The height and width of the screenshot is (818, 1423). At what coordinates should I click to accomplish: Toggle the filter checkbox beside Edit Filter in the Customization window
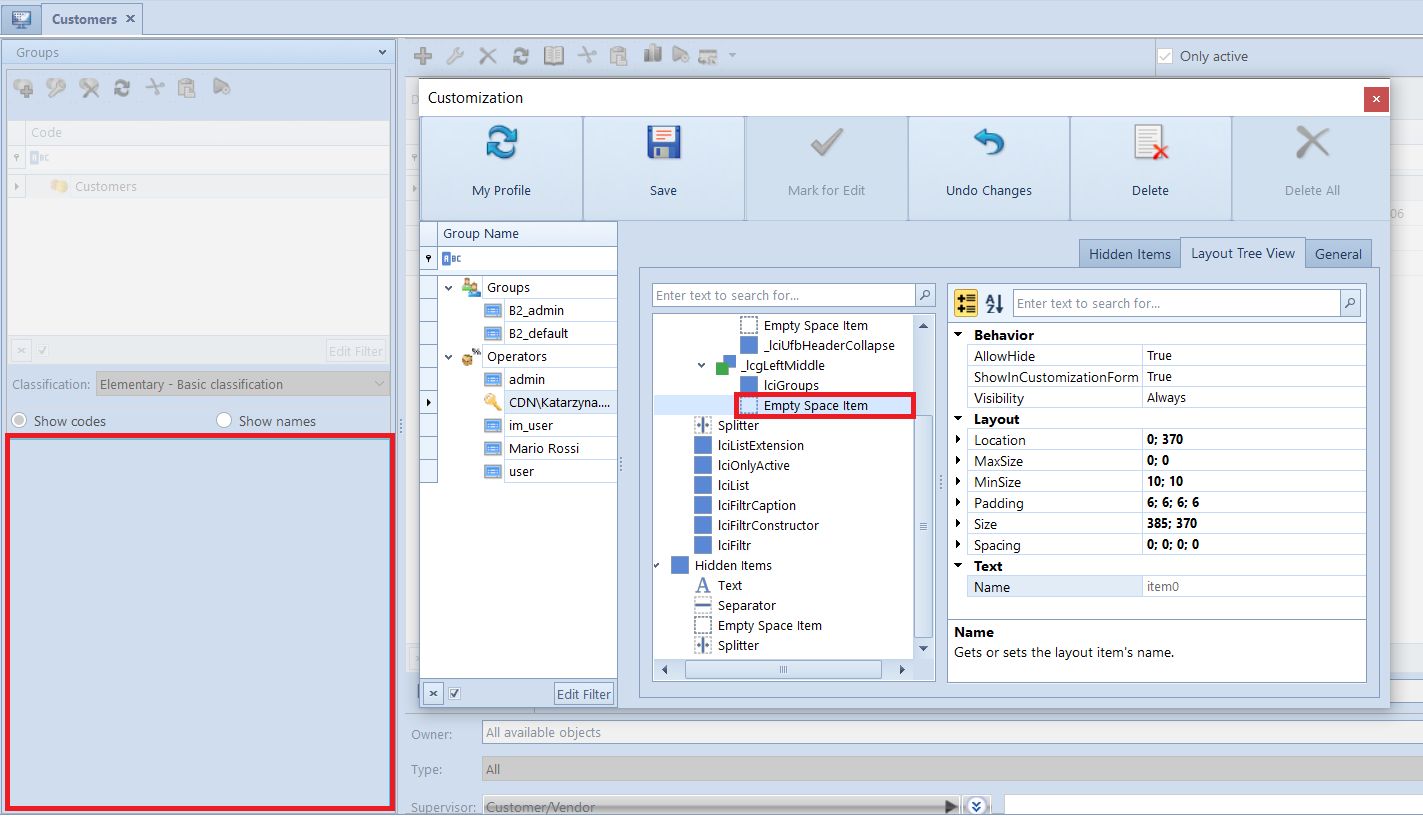point(455,693)
